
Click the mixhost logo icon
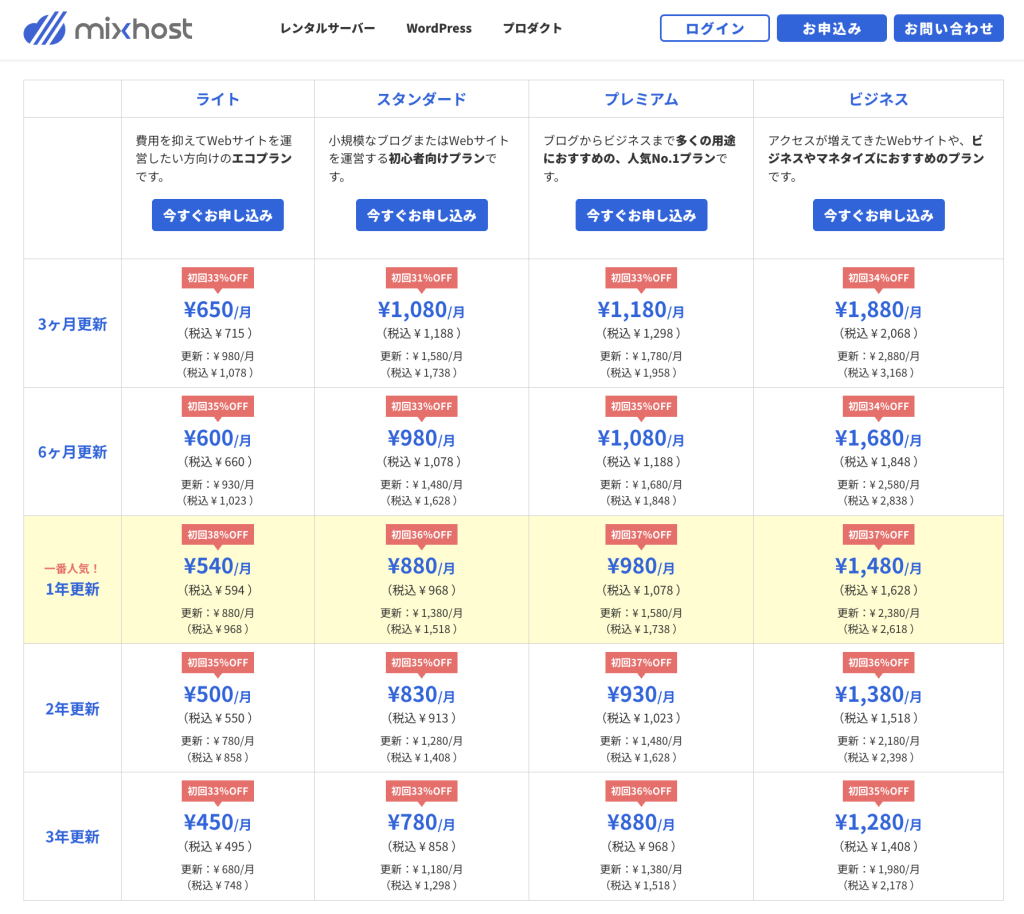point(46,28)
